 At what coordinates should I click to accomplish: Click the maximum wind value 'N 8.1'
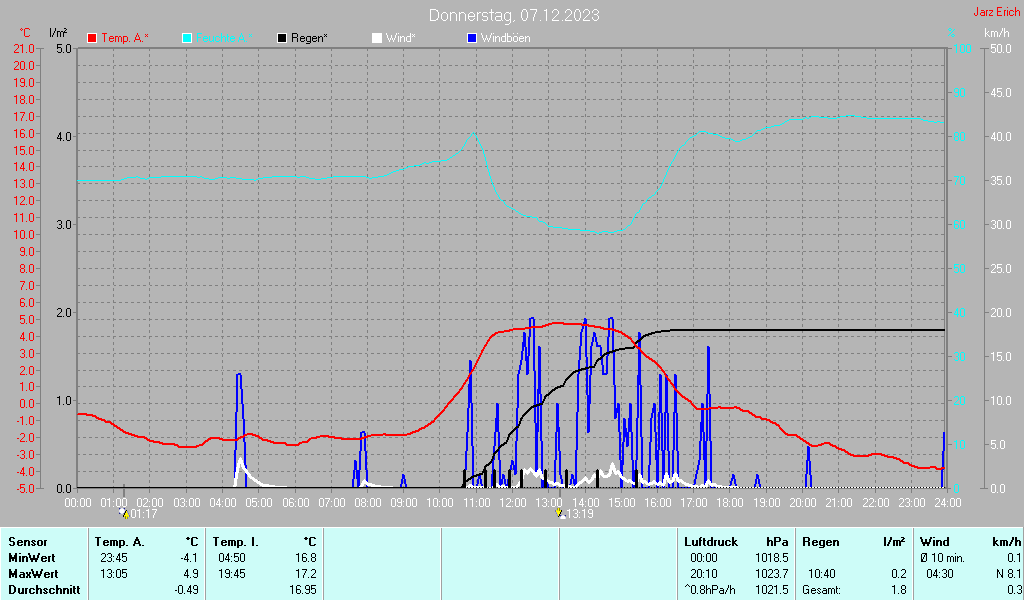click(1008, 574)
